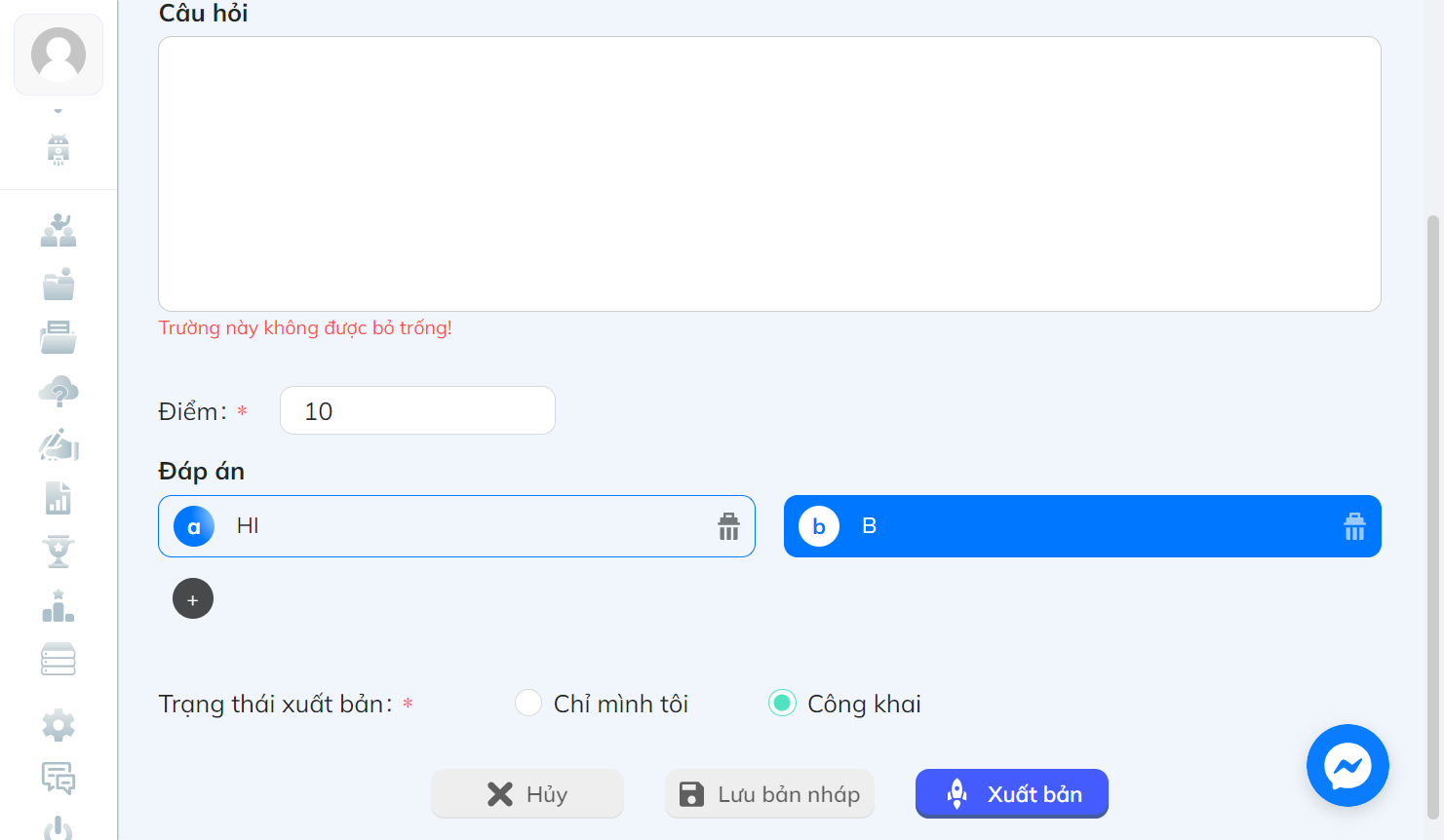Click the Điểm score input field
The height and width of the screenshot is (840, 1444).
[417, 410]
